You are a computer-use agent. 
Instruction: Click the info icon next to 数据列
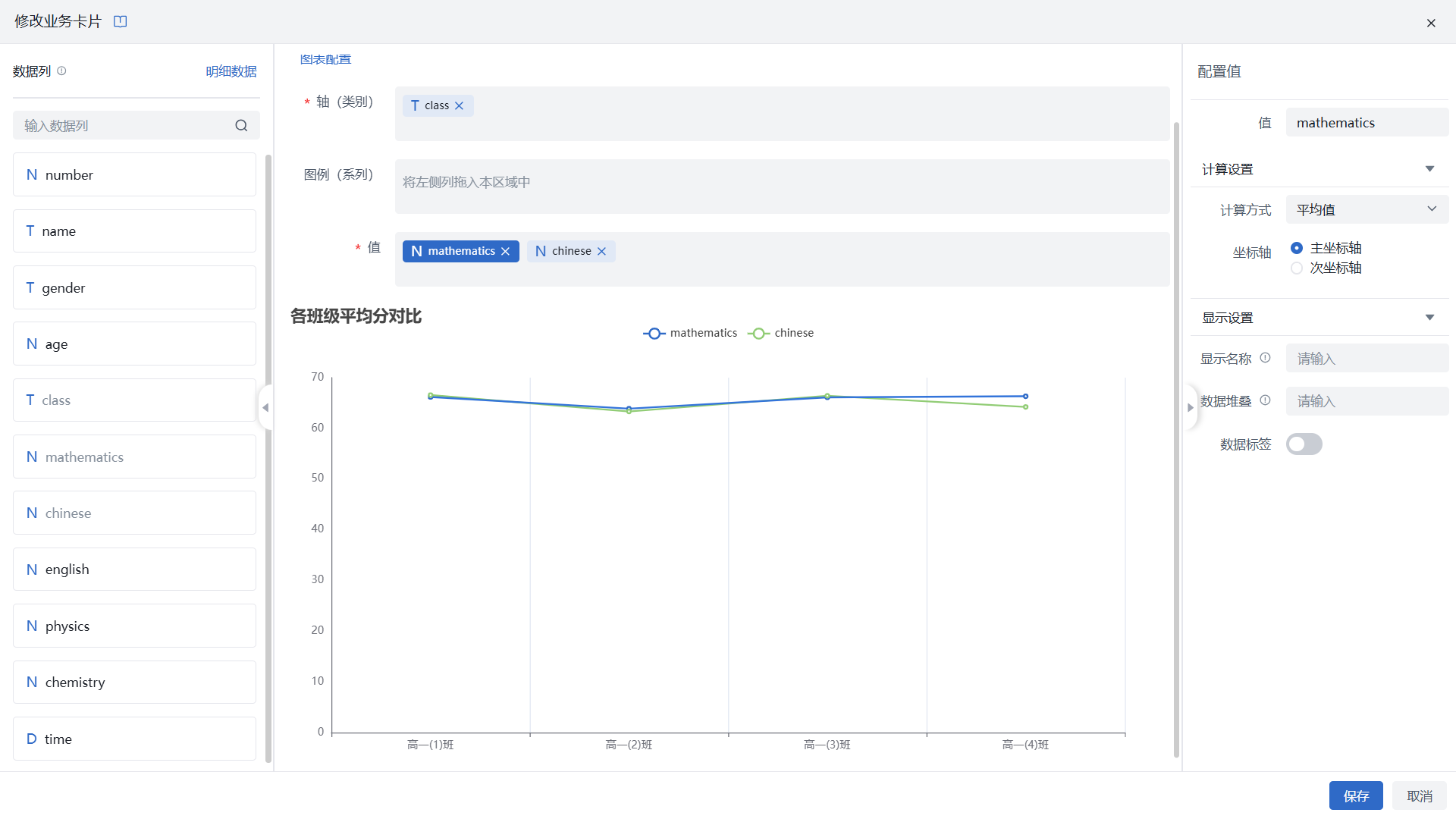61,71
